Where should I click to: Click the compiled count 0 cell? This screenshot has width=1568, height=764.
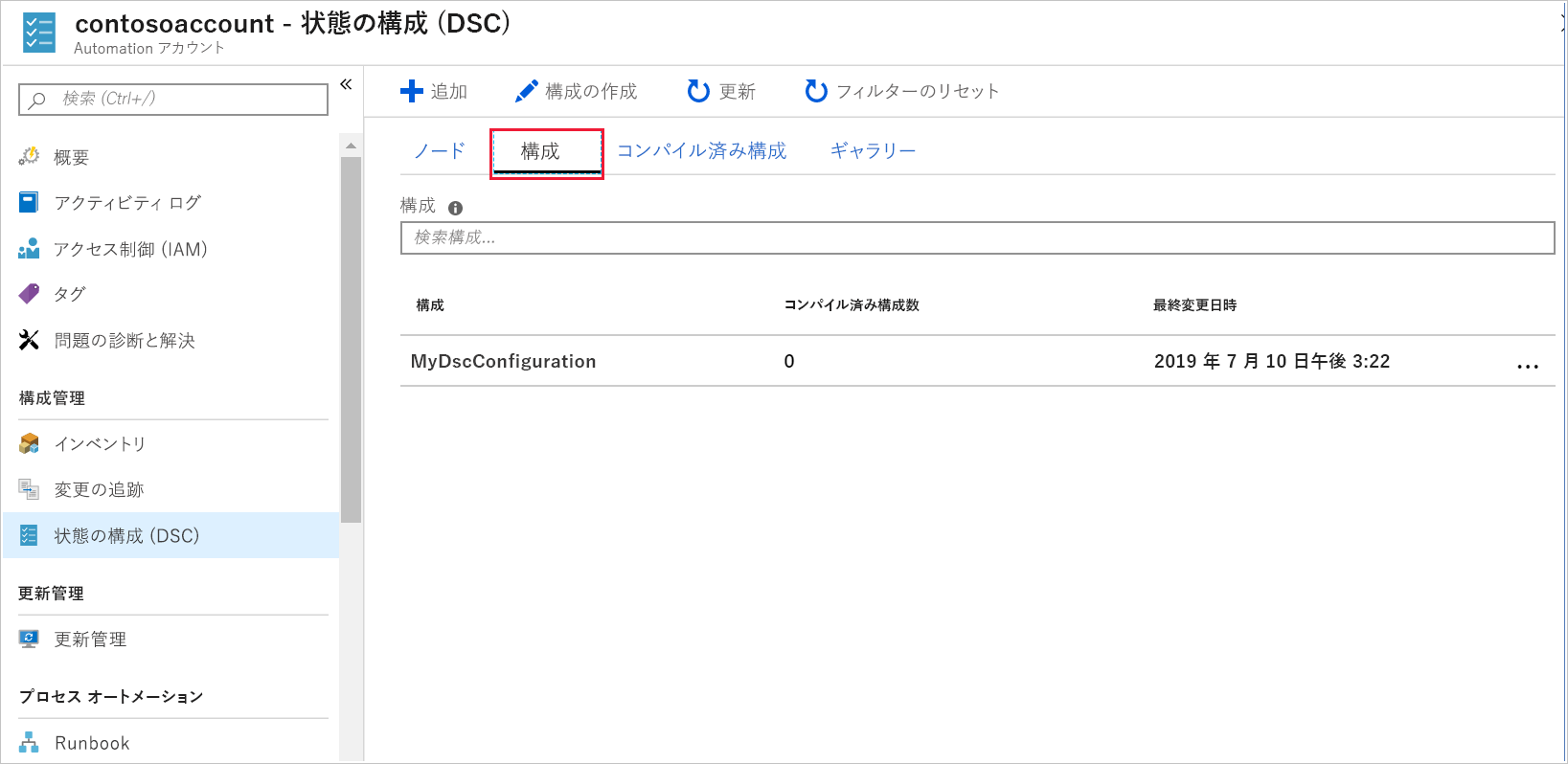(789, 361)
